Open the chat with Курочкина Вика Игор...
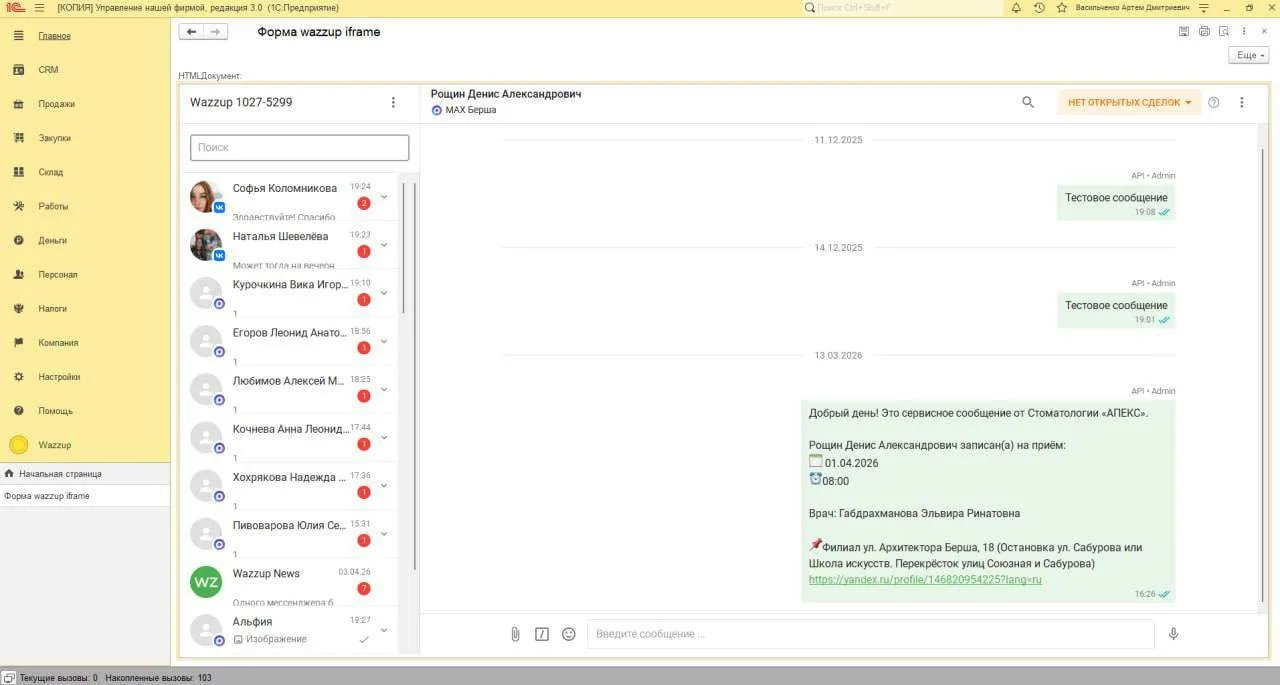The image size is (1280, 685). (x=290, y=293)
